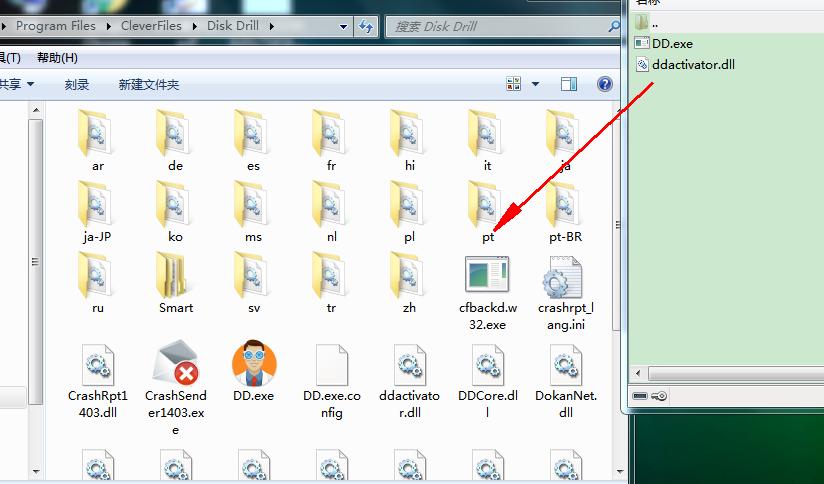Select the ko folder
The height and width of the screenshot is (484, 824).
click(175, 212)
